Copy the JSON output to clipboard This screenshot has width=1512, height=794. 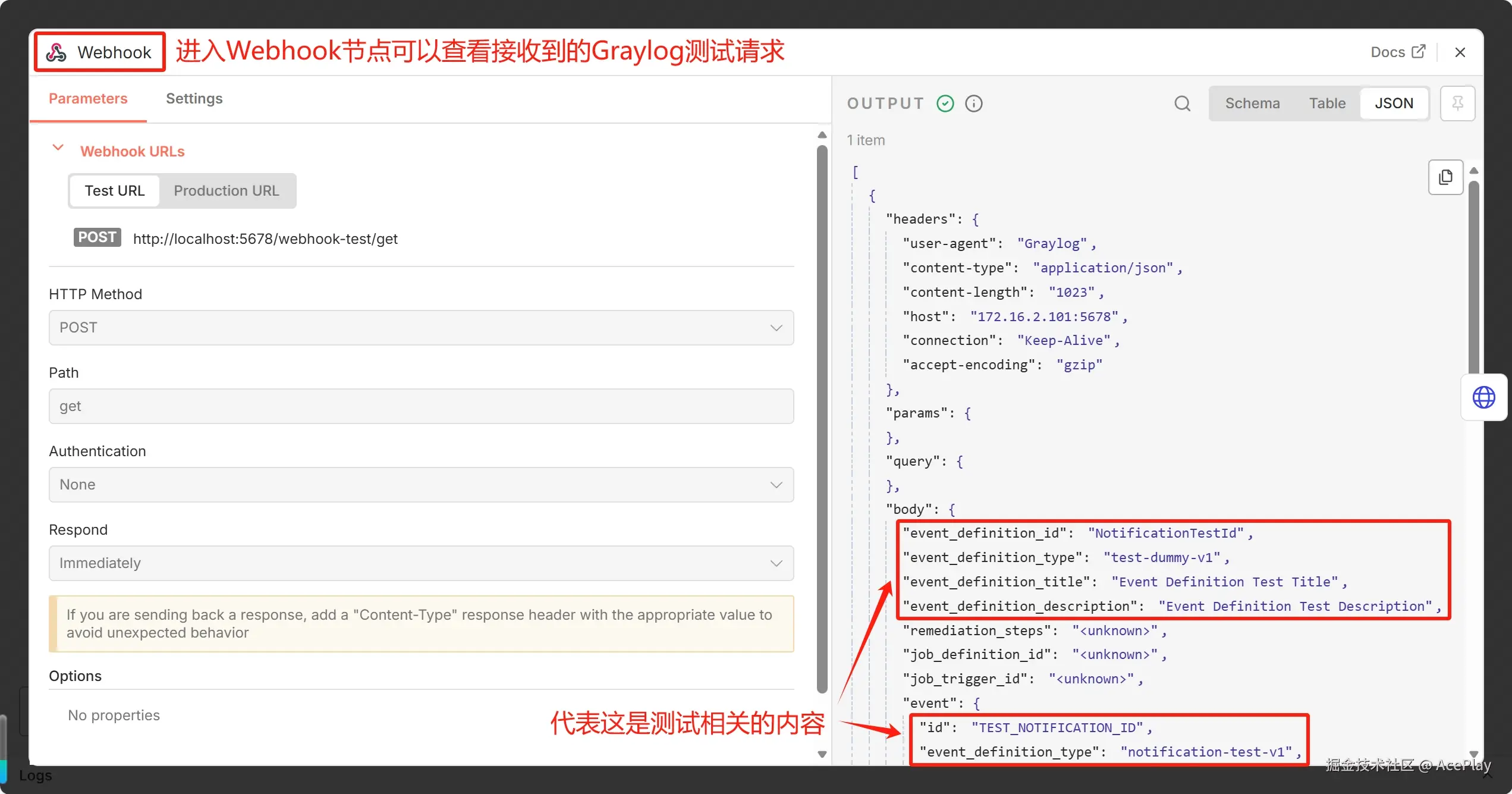pyautogui.click(x=1445, y=177)
